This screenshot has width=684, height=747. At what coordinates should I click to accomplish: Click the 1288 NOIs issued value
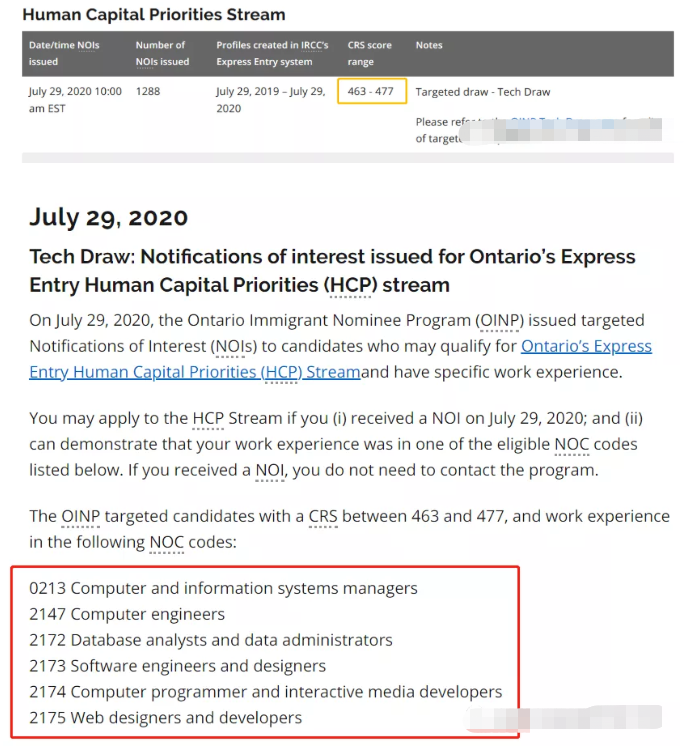148,92
